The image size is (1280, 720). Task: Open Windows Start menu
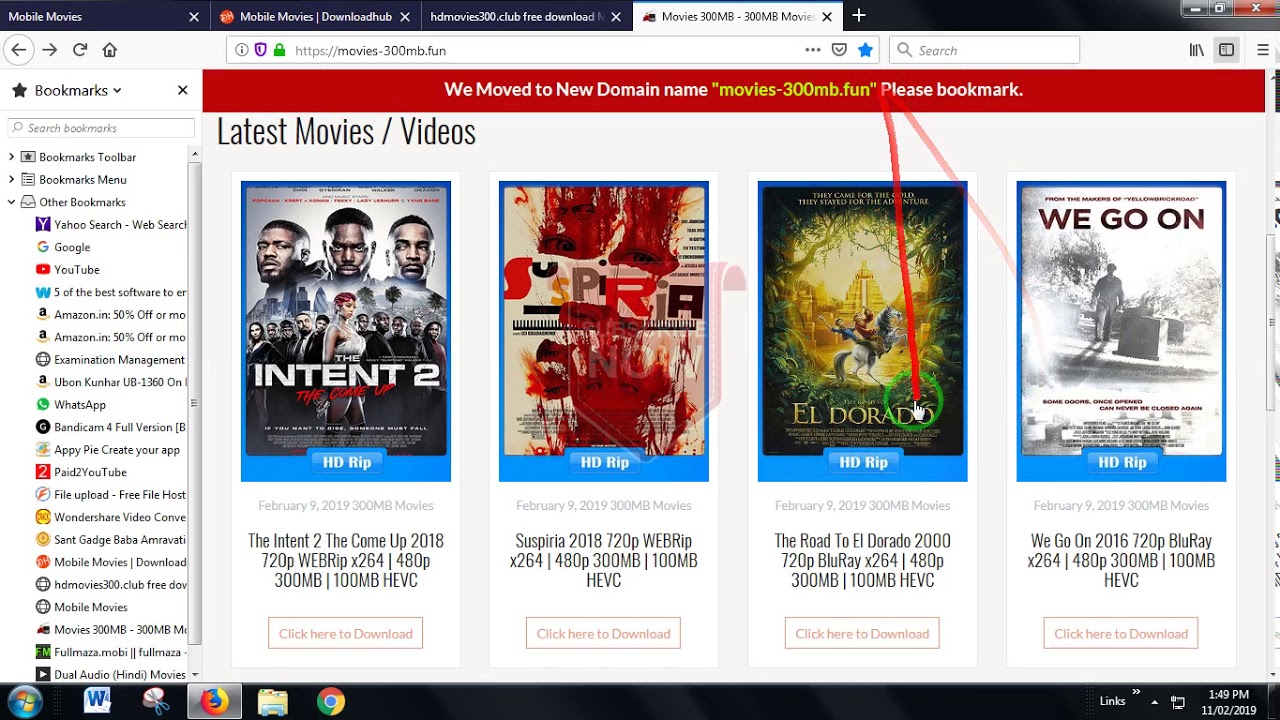24,702
